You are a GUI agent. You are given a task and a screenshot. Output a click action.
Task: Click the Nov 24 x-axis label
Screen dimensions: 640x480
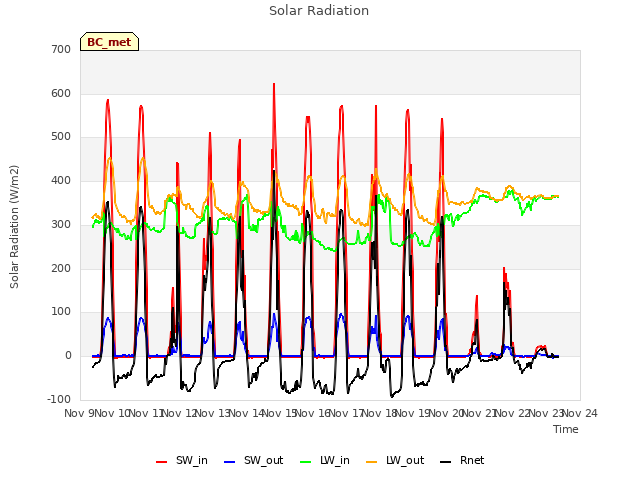[580, 413]
